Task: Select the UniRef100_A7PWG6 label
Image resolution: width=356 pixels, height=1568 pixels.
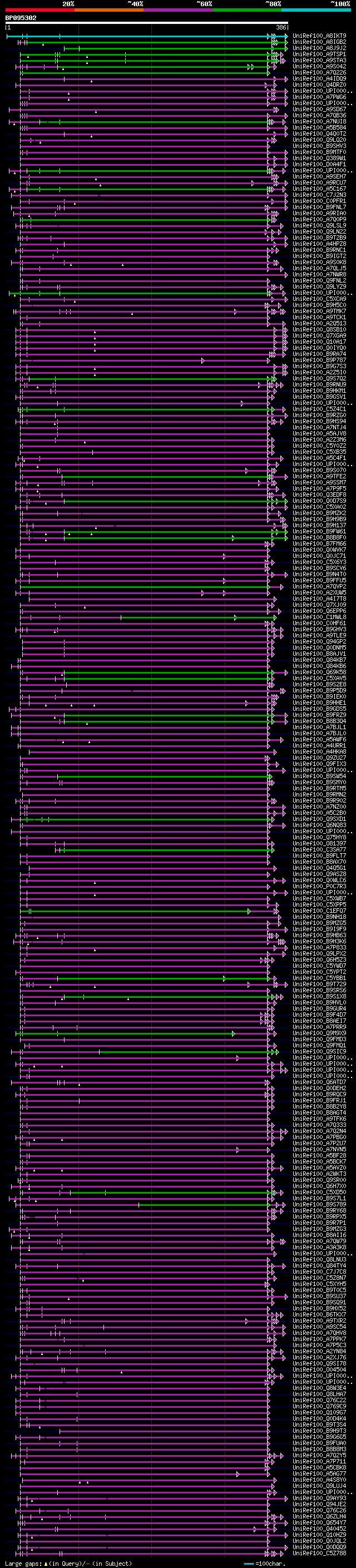Action: point(319,97)
